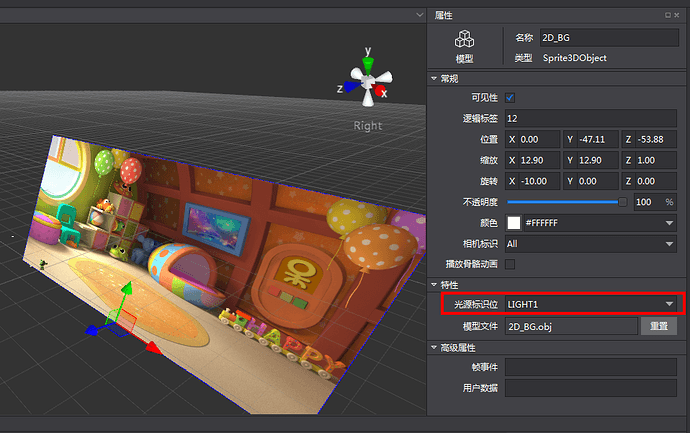Click the Right view label in viewport
This screenshot has height=433, width=690.
[x=368, y=126]
